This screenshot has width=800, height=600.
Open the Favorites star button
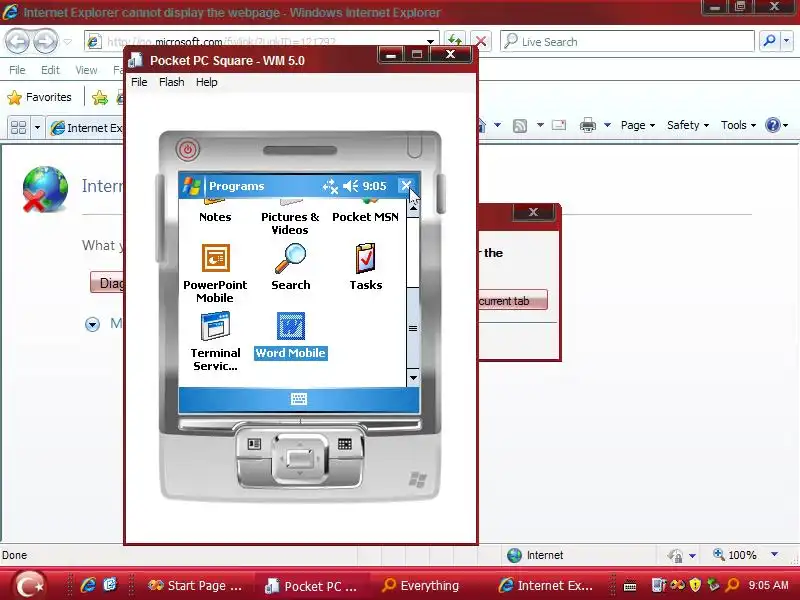[x=39, y=97]
